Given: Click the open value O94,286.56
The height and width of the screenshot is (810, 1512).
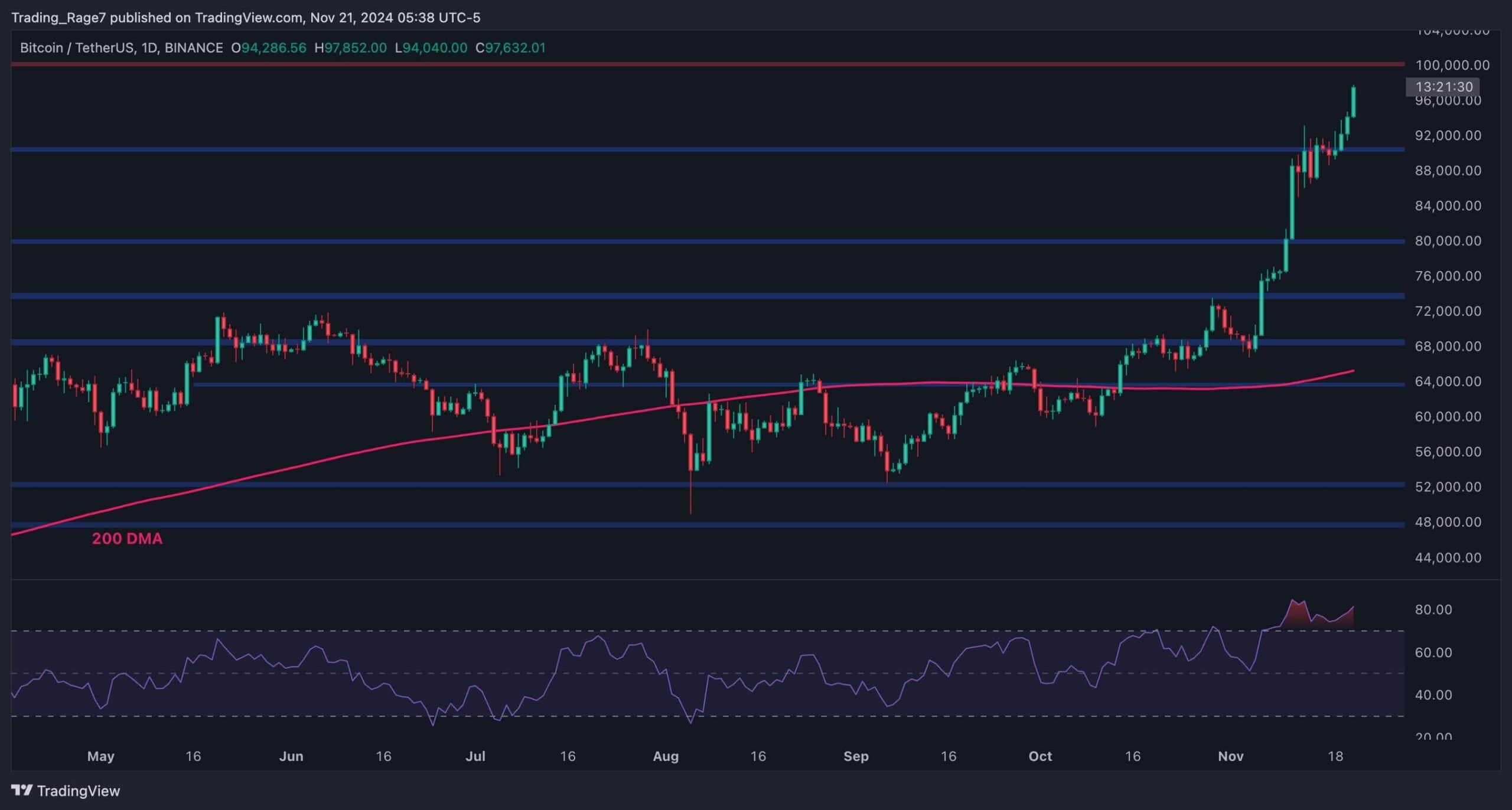Looking at the screenshot, I should tap(269, 48).
